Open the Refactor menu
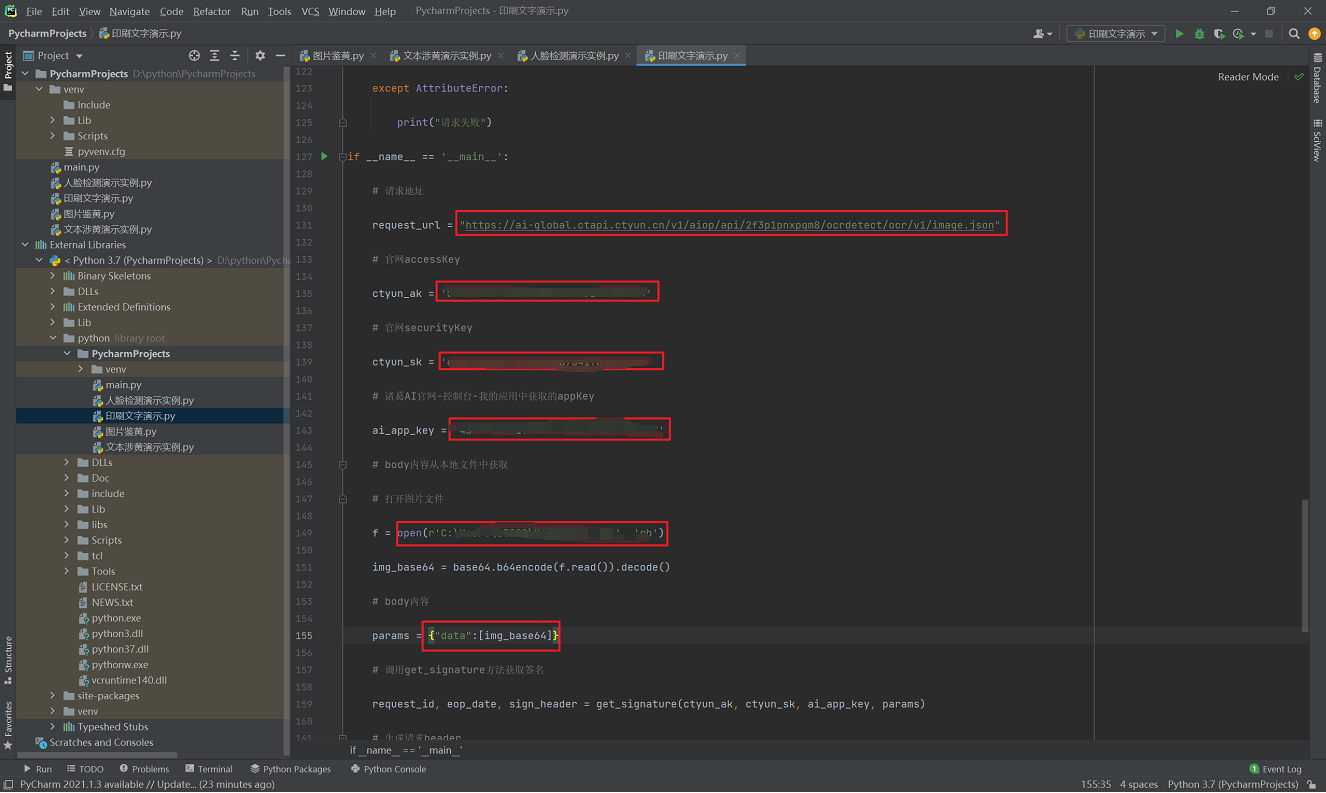 (212, 12)
